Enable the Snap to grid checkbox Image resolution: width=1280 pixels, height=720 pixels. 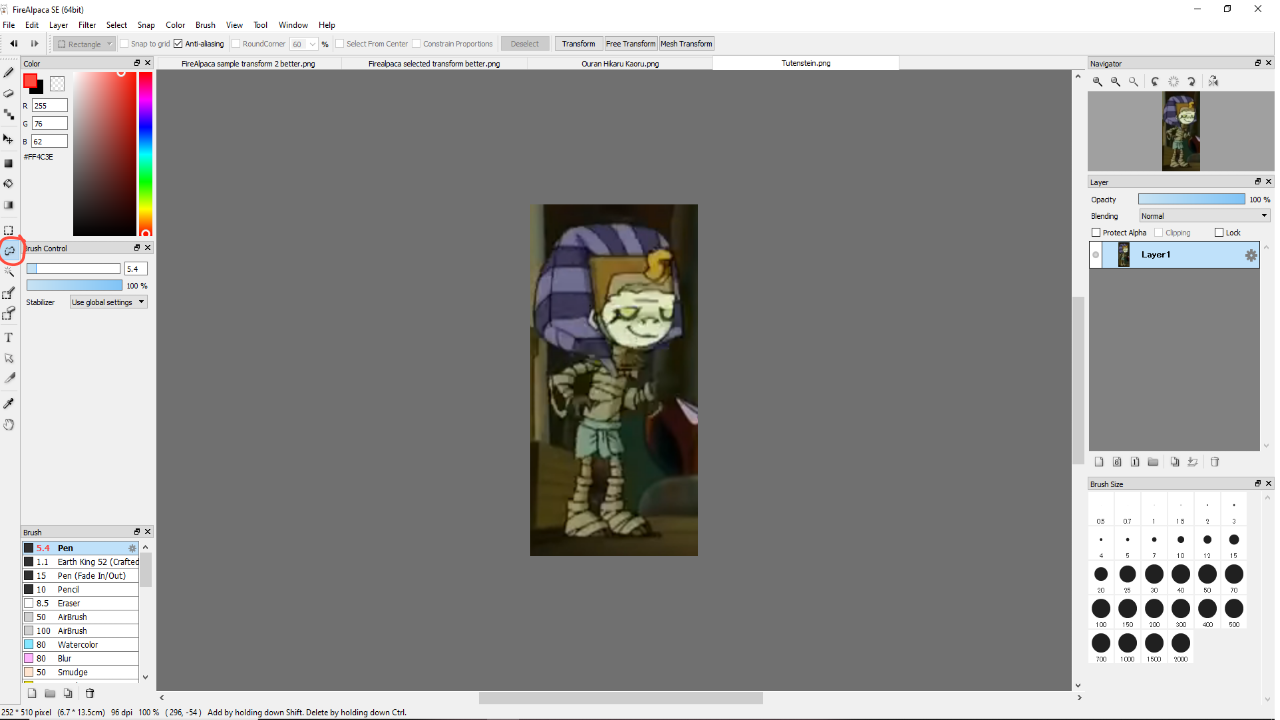pos(124,44)
